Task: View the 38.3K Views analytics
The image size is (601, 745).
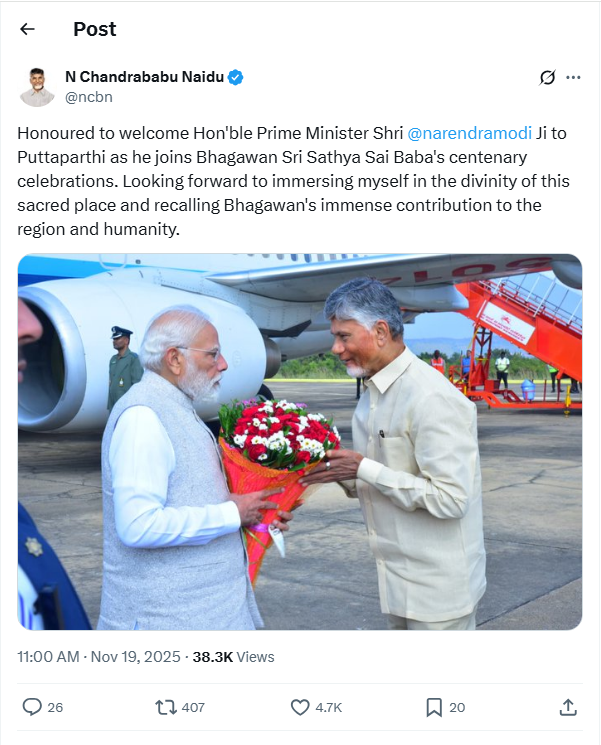Action: point(233,657)
